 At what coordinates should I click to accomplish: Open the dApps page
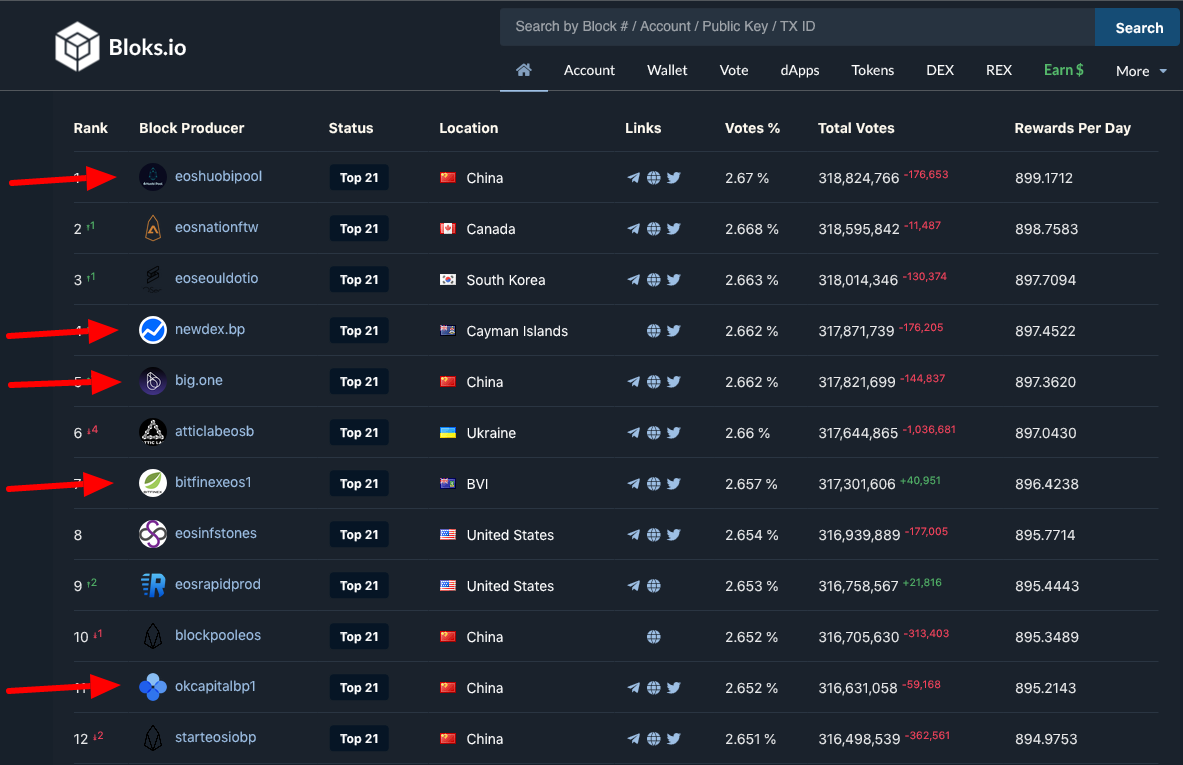800,70
